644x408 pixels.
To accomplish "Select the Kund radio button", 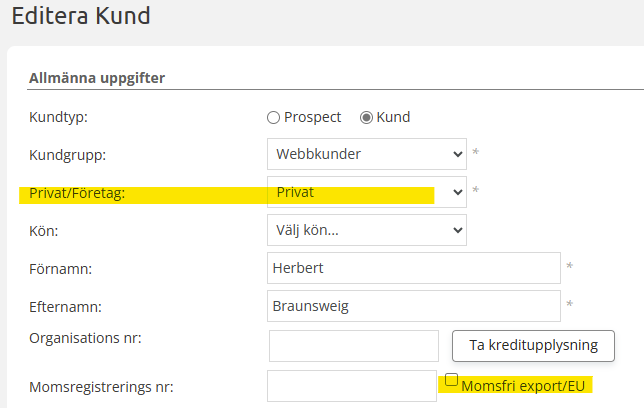I will click(367, 118).
